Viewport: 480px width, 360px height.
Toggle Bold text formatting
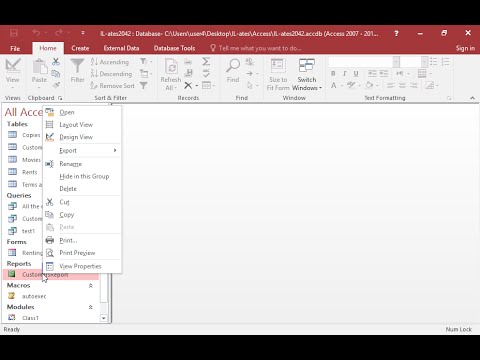click(333, 74)
